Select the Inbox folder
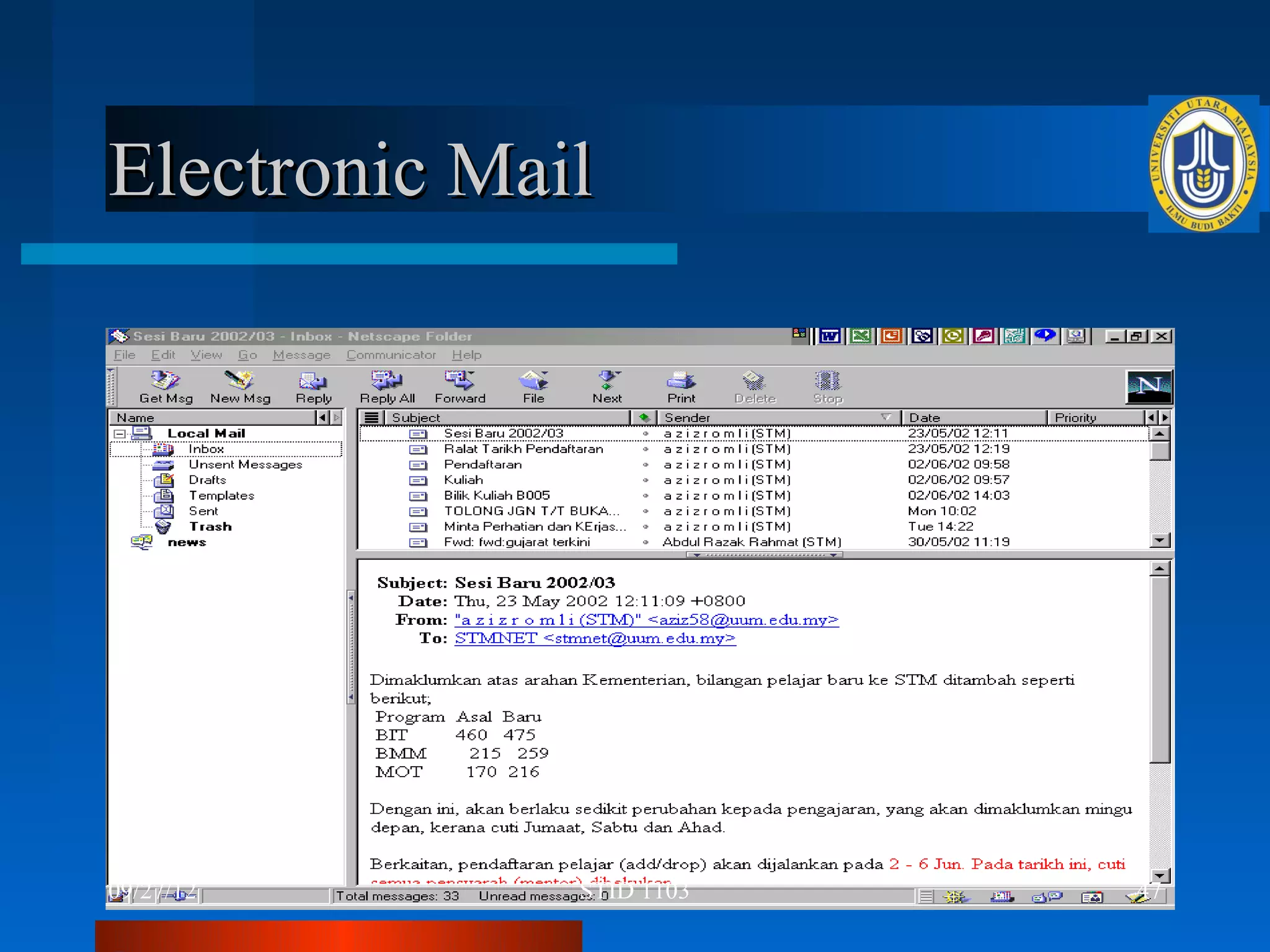Image resolution: width=1270 pixels, height=952 pixels. pyautogui.click(x=226, y=449)
